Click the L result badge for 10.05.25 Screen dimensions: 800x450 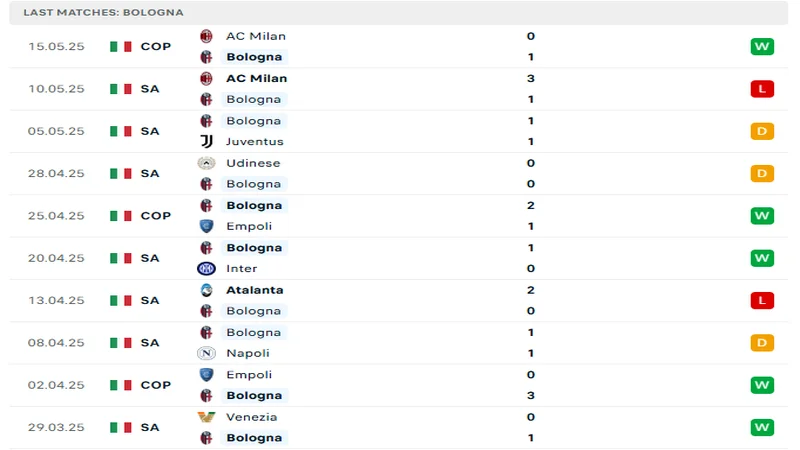coord(762,89)
